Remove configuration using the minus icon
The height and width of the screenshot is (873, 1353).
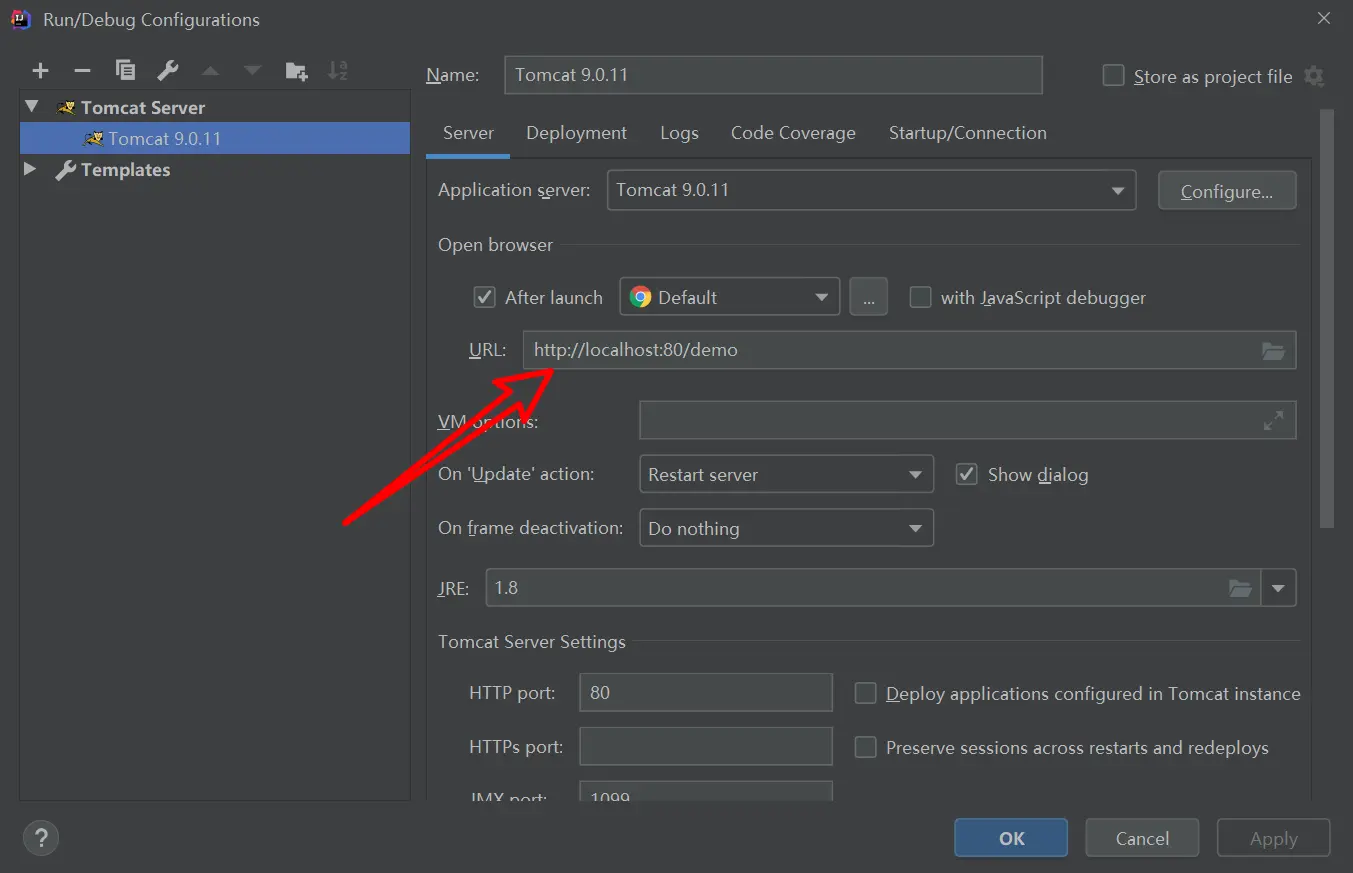pos(82,70)
